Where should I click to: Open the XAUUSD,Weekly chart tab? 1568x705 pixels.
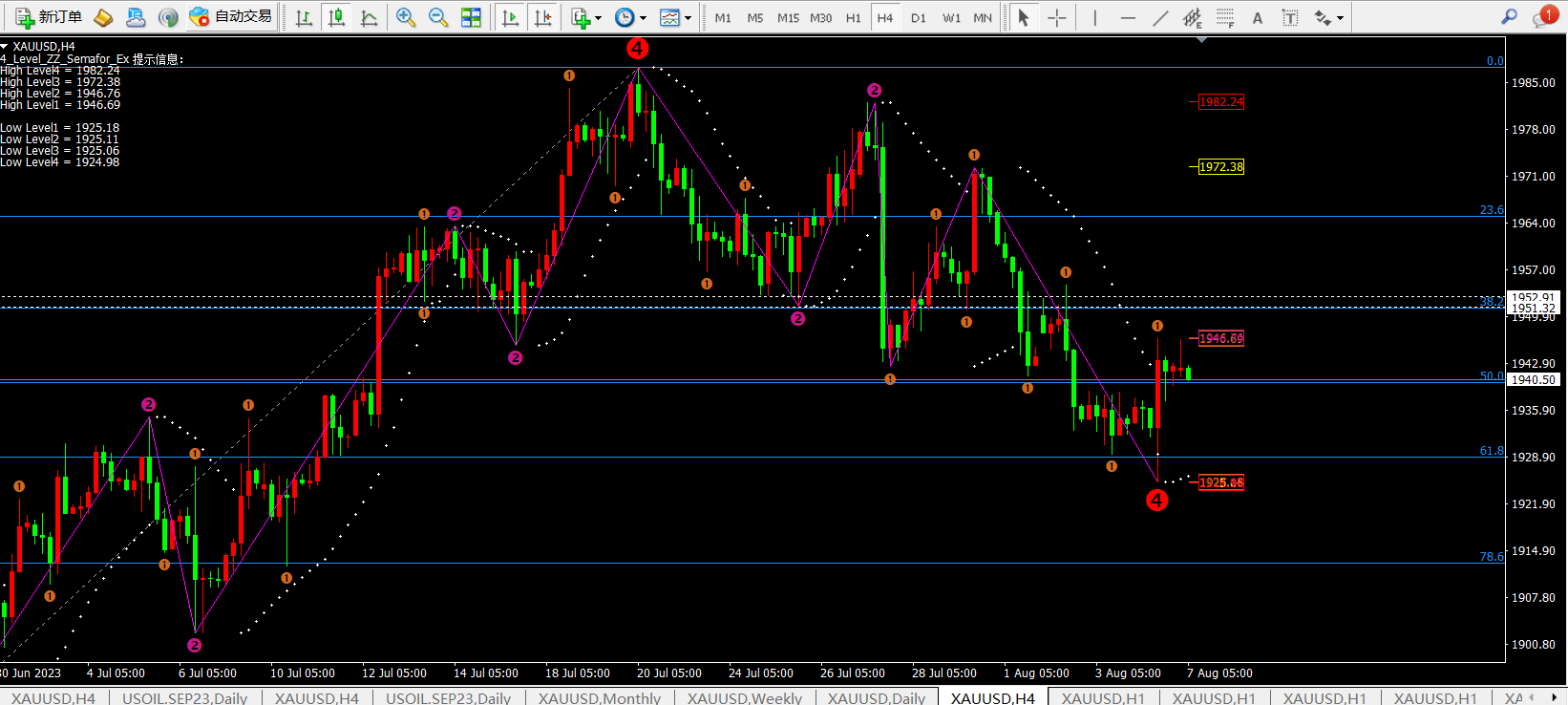pyautogui.click(x=744, y=697)
